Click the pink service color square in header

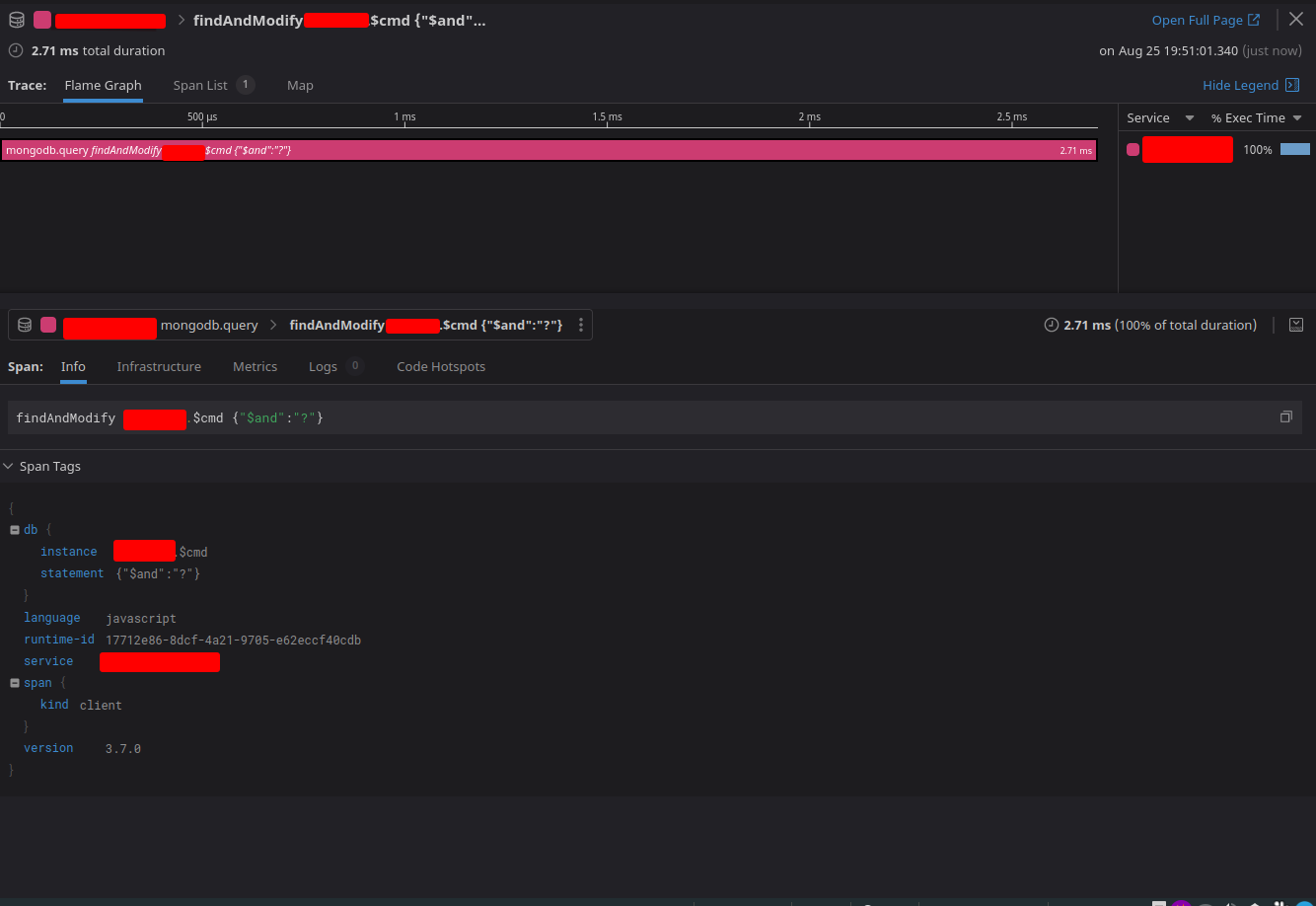(42, 20)
